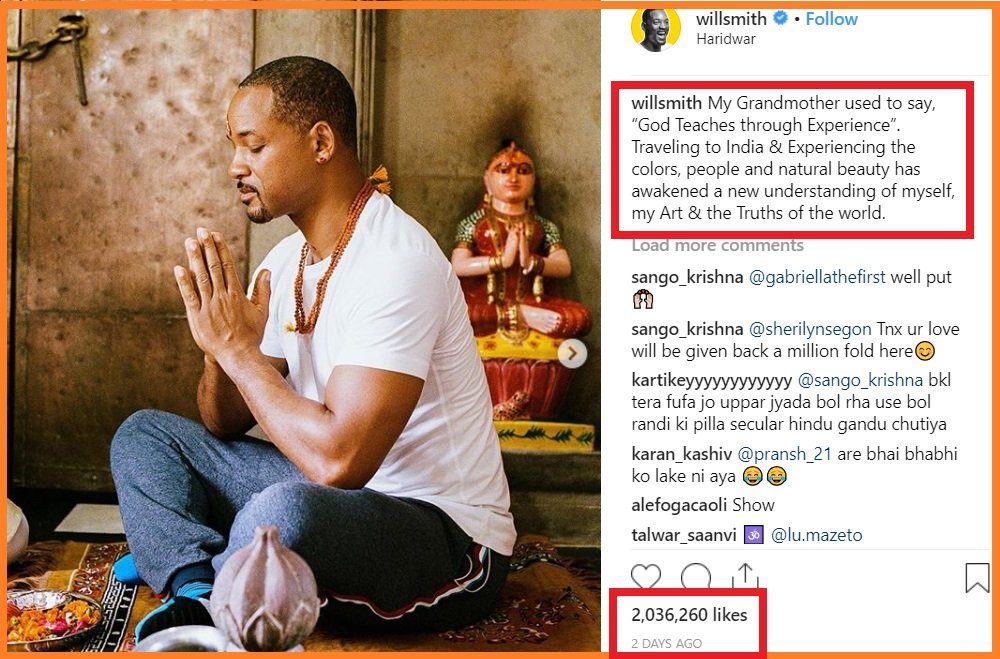Open comments via speech bubble icon

coord(695,577)
